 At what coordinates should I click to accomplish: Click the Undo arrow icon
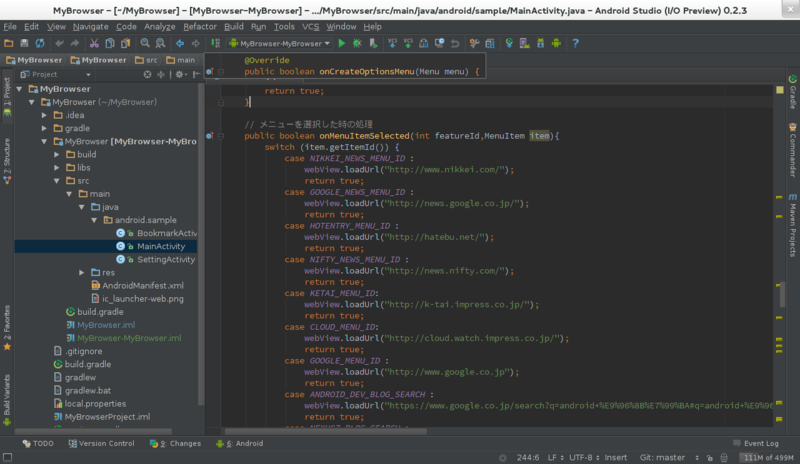pyautogui.click(x=59, y=43)
